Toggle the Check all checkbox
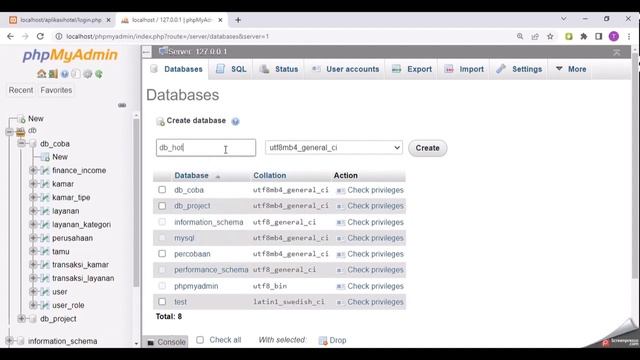Screen dimensions: 640x360 (200, 340)
